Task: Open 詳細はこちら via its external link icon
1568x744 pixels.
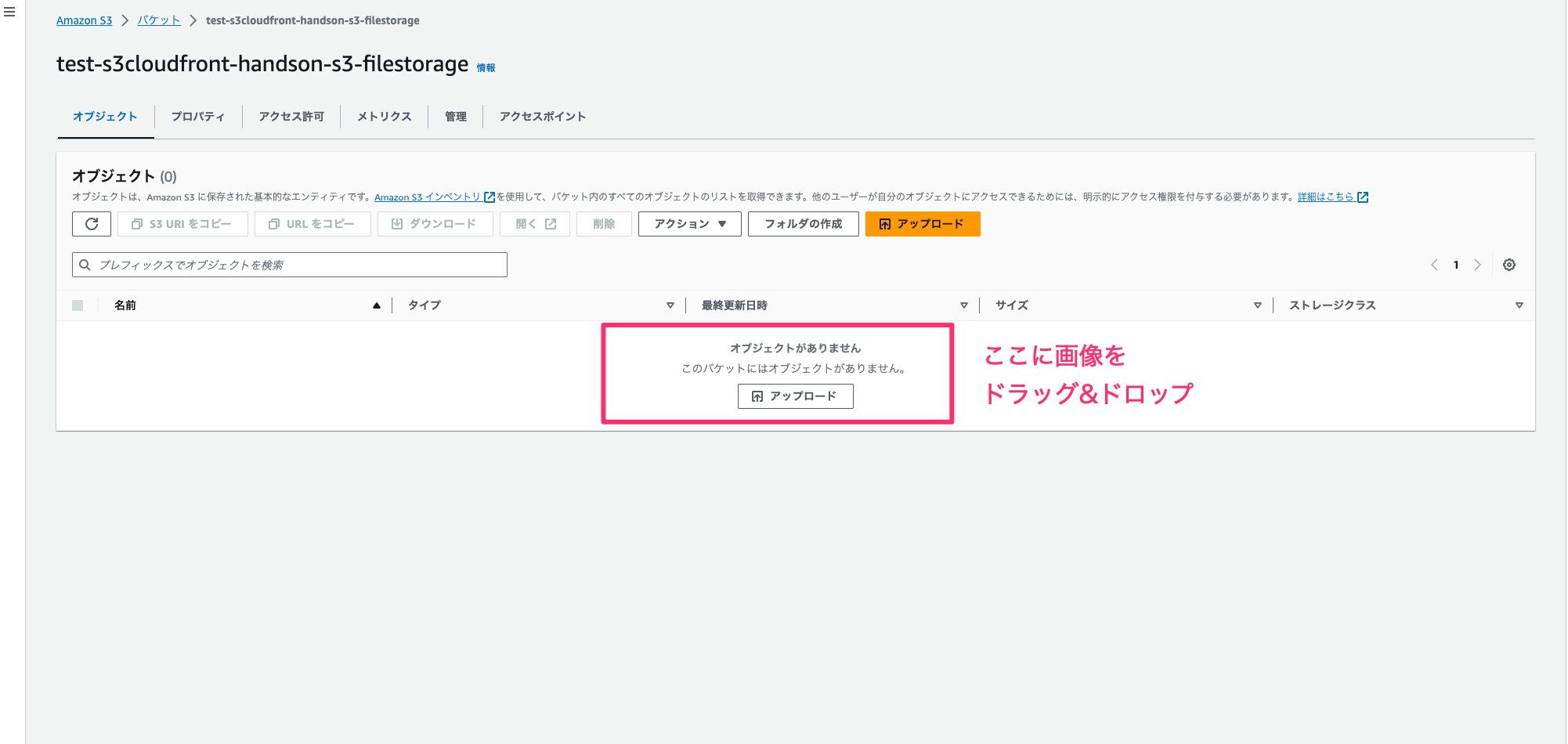Action: click(1364, 197)
